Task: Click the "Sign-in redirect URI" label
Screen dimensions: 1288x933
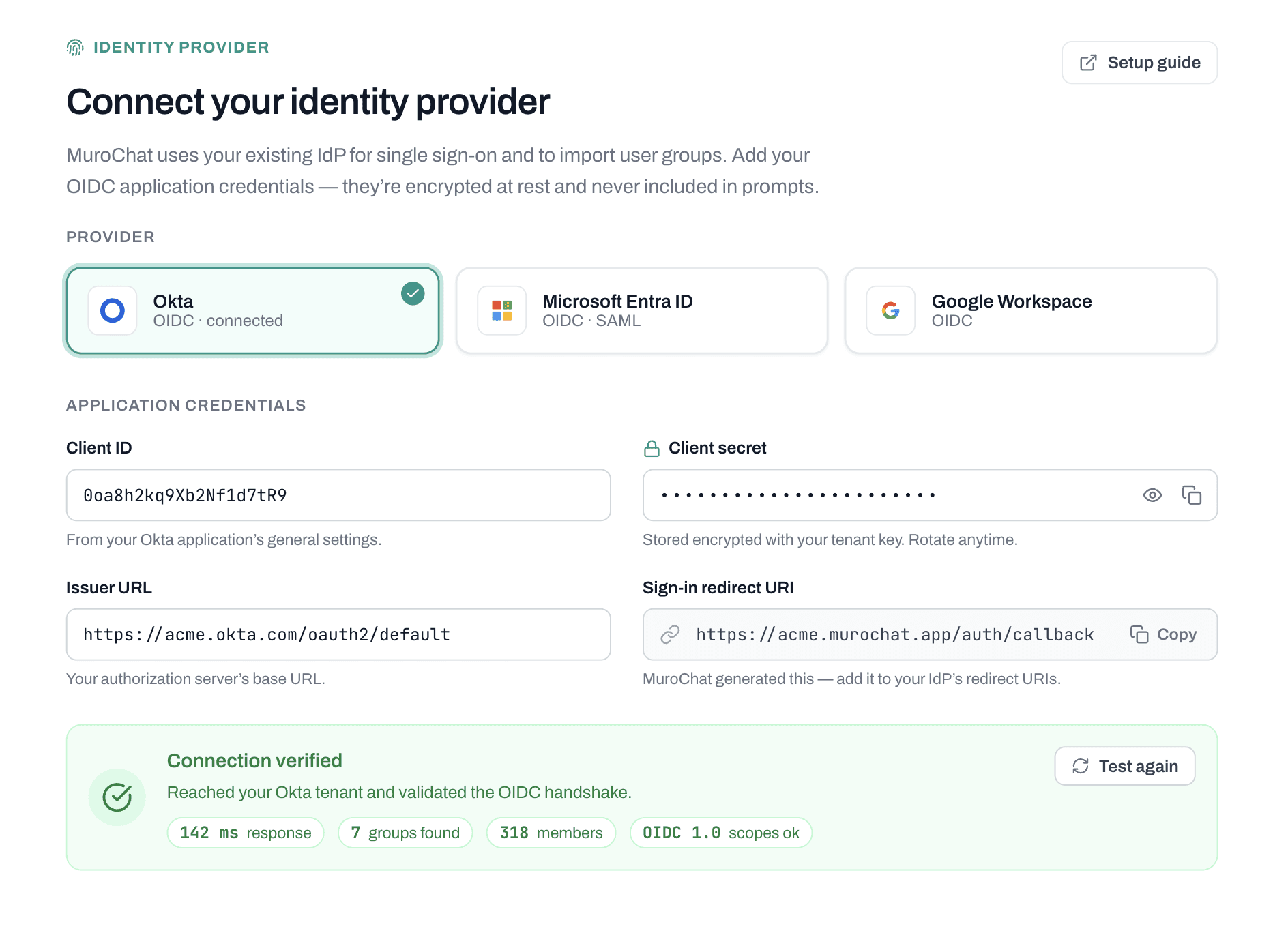Action: 718,588
